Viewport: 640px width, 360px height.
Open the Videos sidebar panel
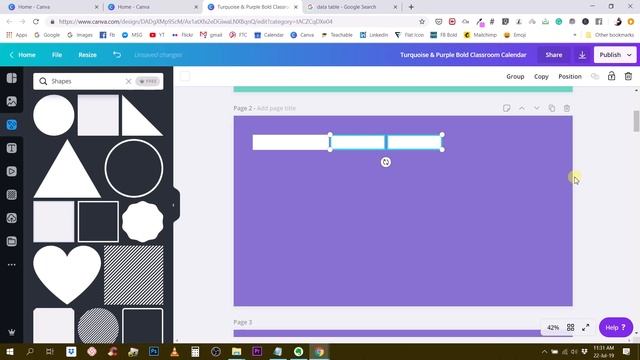(11, 171)
